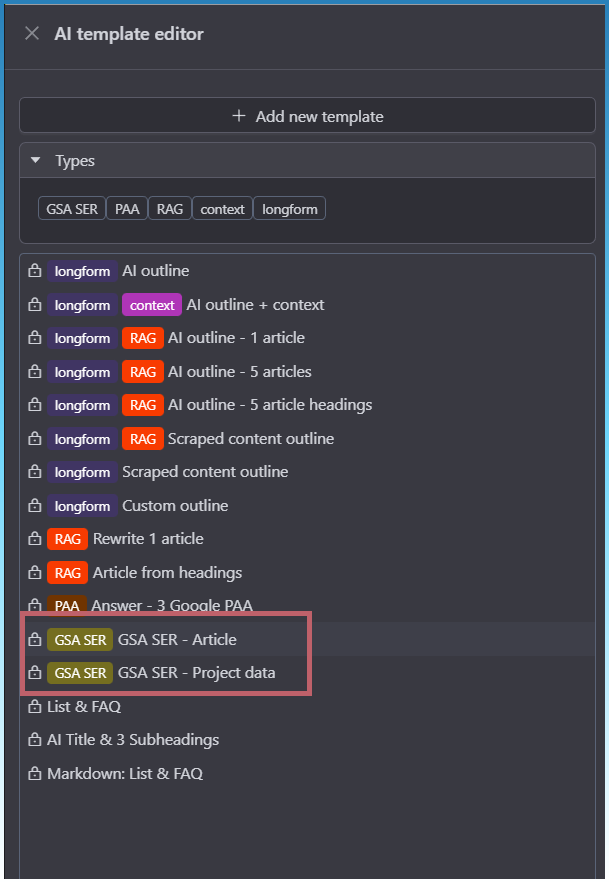Image resolution: width=609 pixels, height=883 pixels.
Task: Close the AI template editor panel
Action: 32,34
